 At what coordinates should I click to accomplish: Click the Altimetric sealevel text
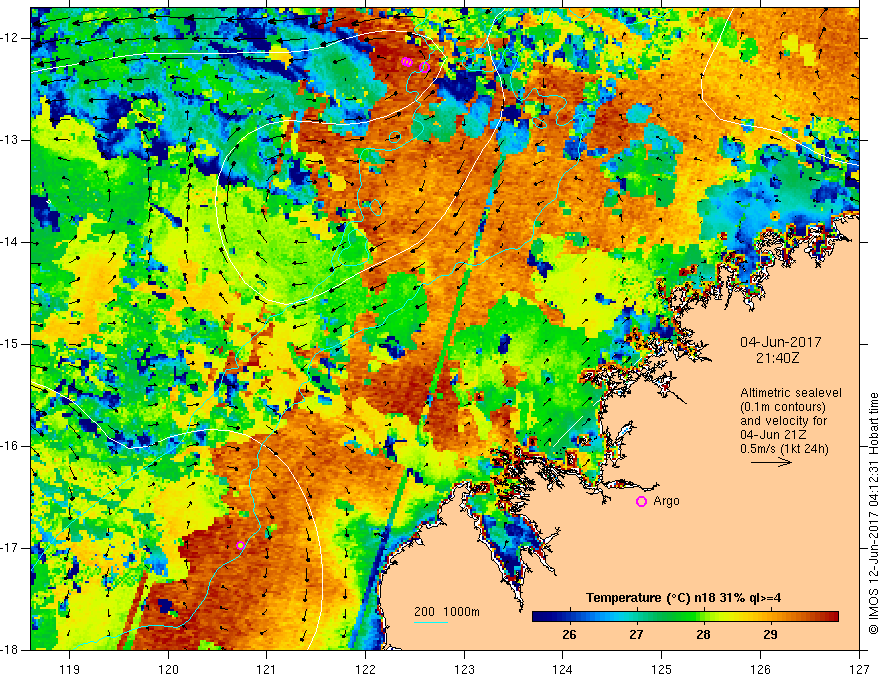791,393
